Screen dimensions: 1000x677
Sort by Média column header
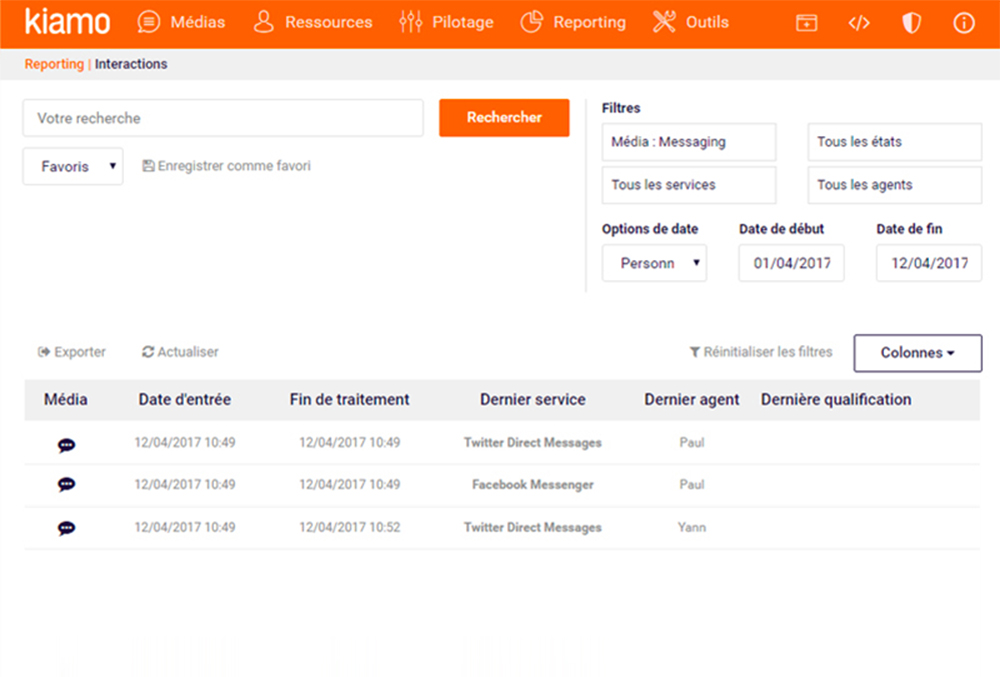coord(66,400)
